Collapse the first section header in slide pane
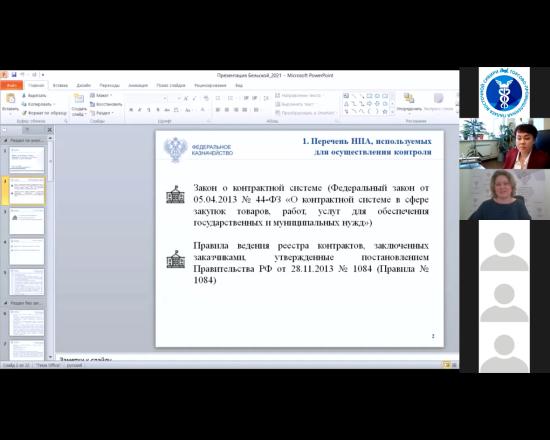This screenshot has height=440, width=550. [5, 140]
